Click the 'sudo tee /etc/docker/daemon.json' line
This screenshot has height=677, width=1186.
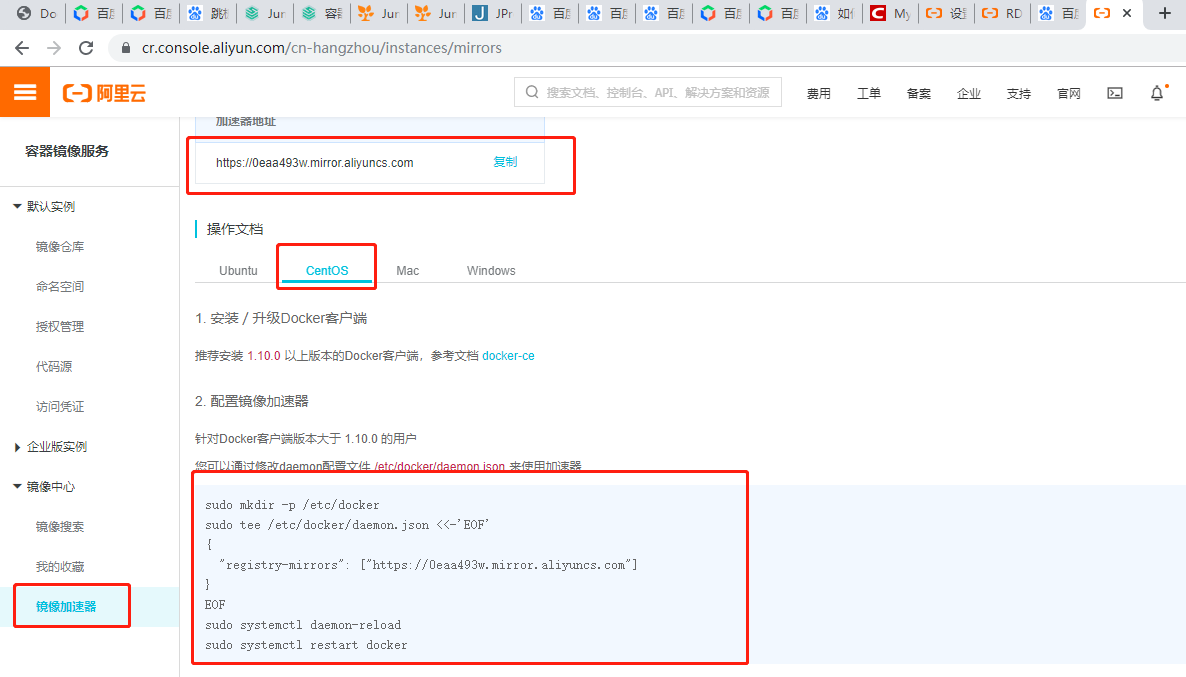pyautogui.click(x=347, y=525)
